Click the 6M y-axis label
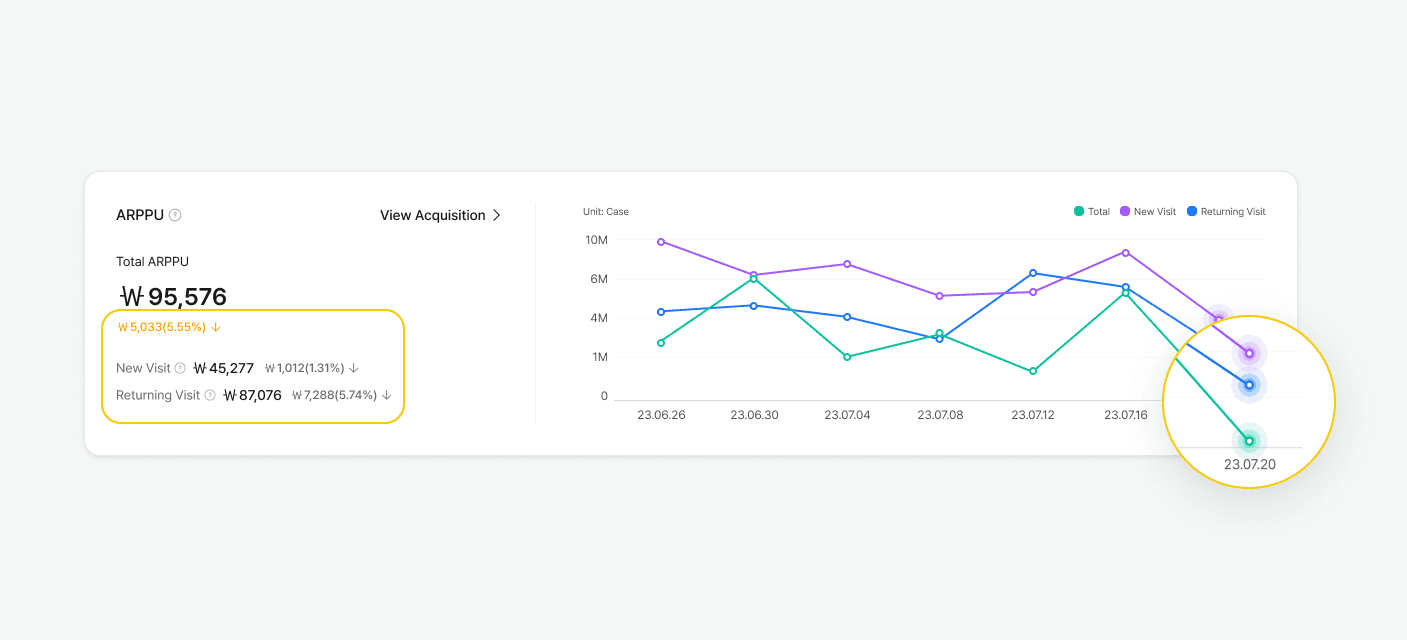The image size is (1407, 640). click(x=599, y=279)
